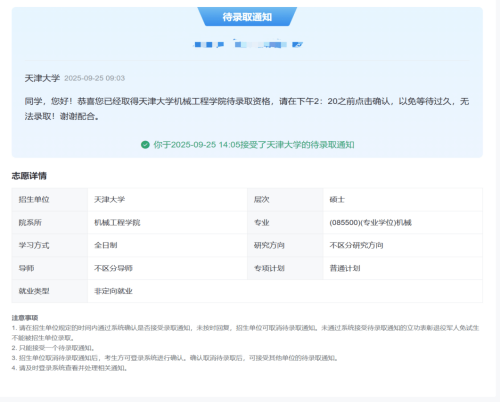Click the 待录取通知 header banner
The height and width of the screenshot is (402, 500).
247,17
